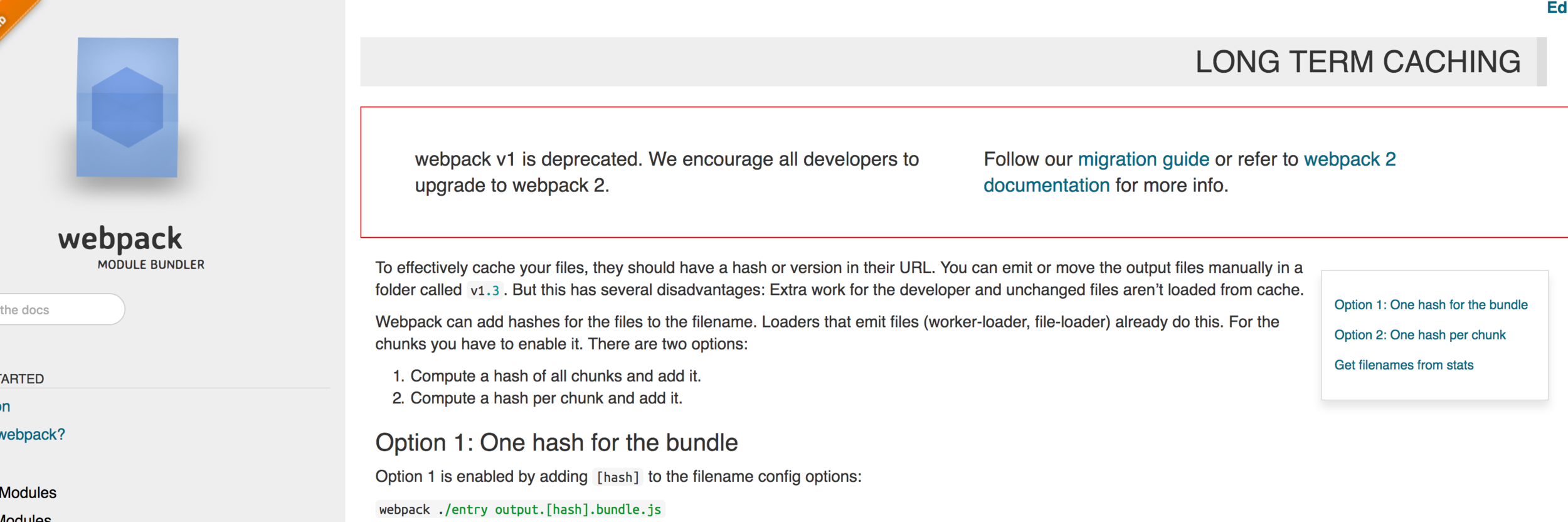Click 'Compute a hash per chunk and add it.'
Screen dimensions: 1568x522
[546, 398]
